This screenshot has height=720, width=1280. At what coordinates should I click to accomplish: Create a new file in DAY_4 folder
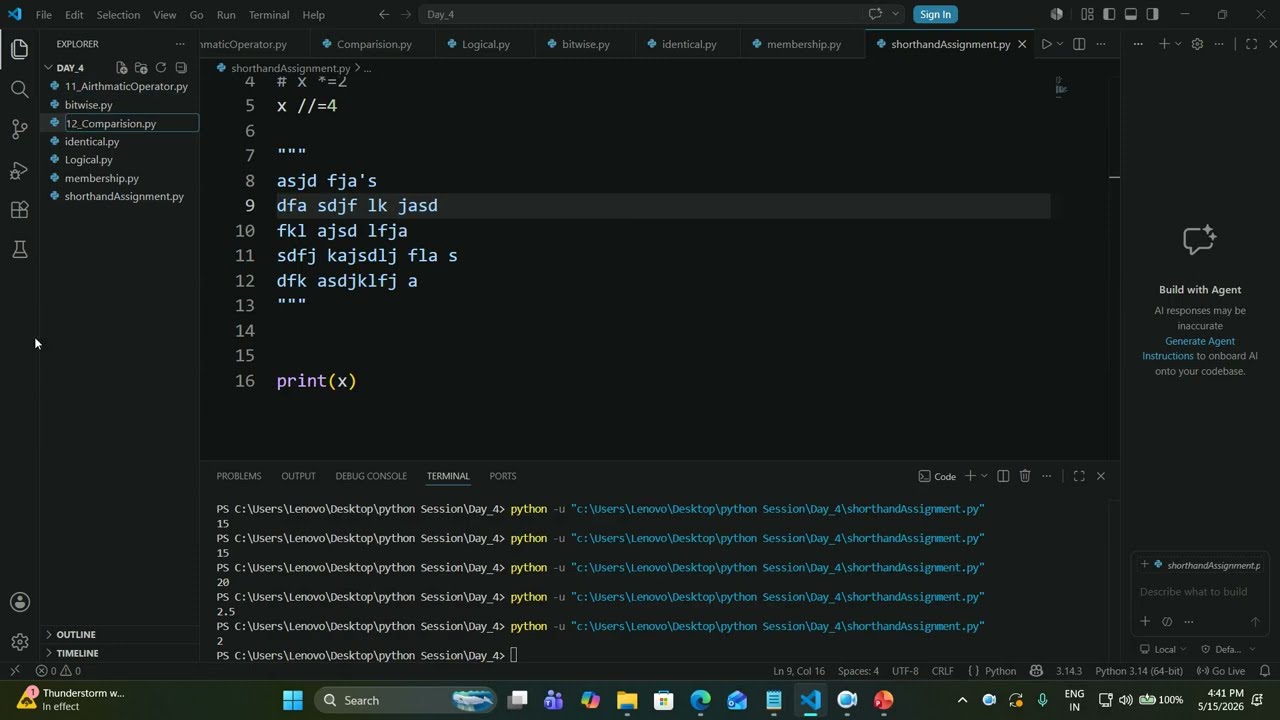tap(121, 68)
